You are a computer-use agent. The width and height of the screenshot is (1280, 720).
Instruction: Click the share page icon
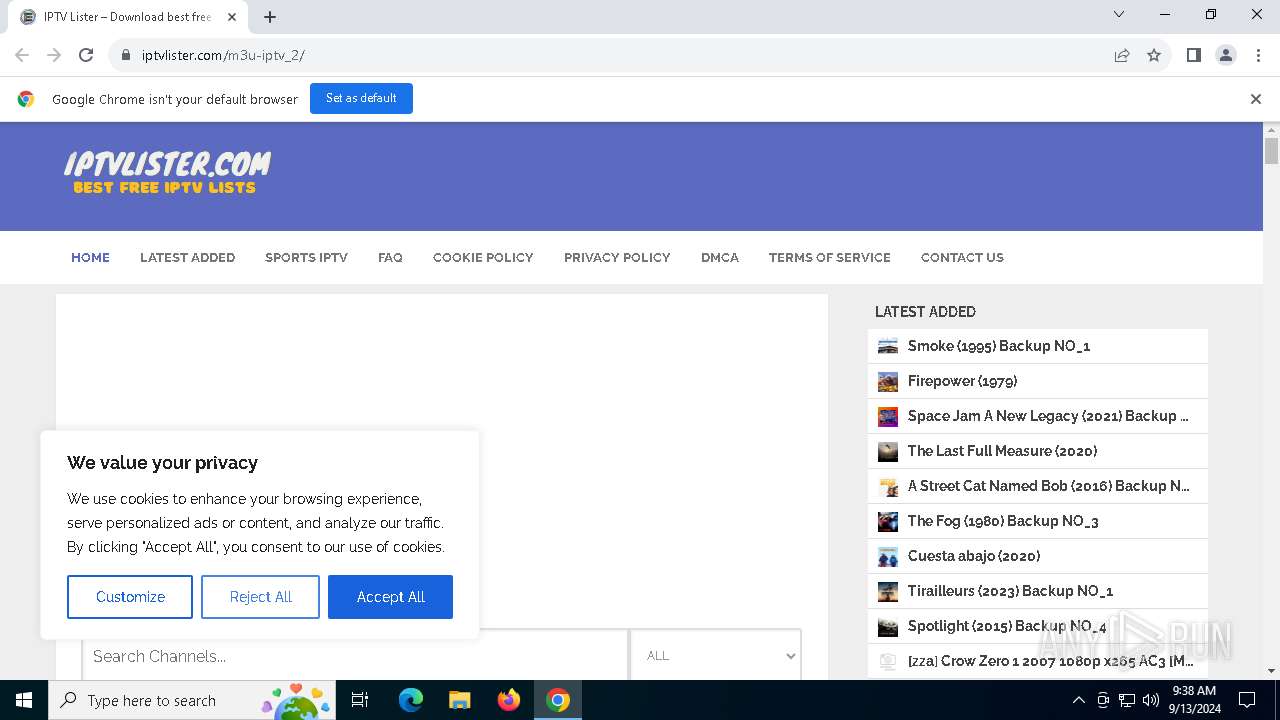[x=1122, y=55]
